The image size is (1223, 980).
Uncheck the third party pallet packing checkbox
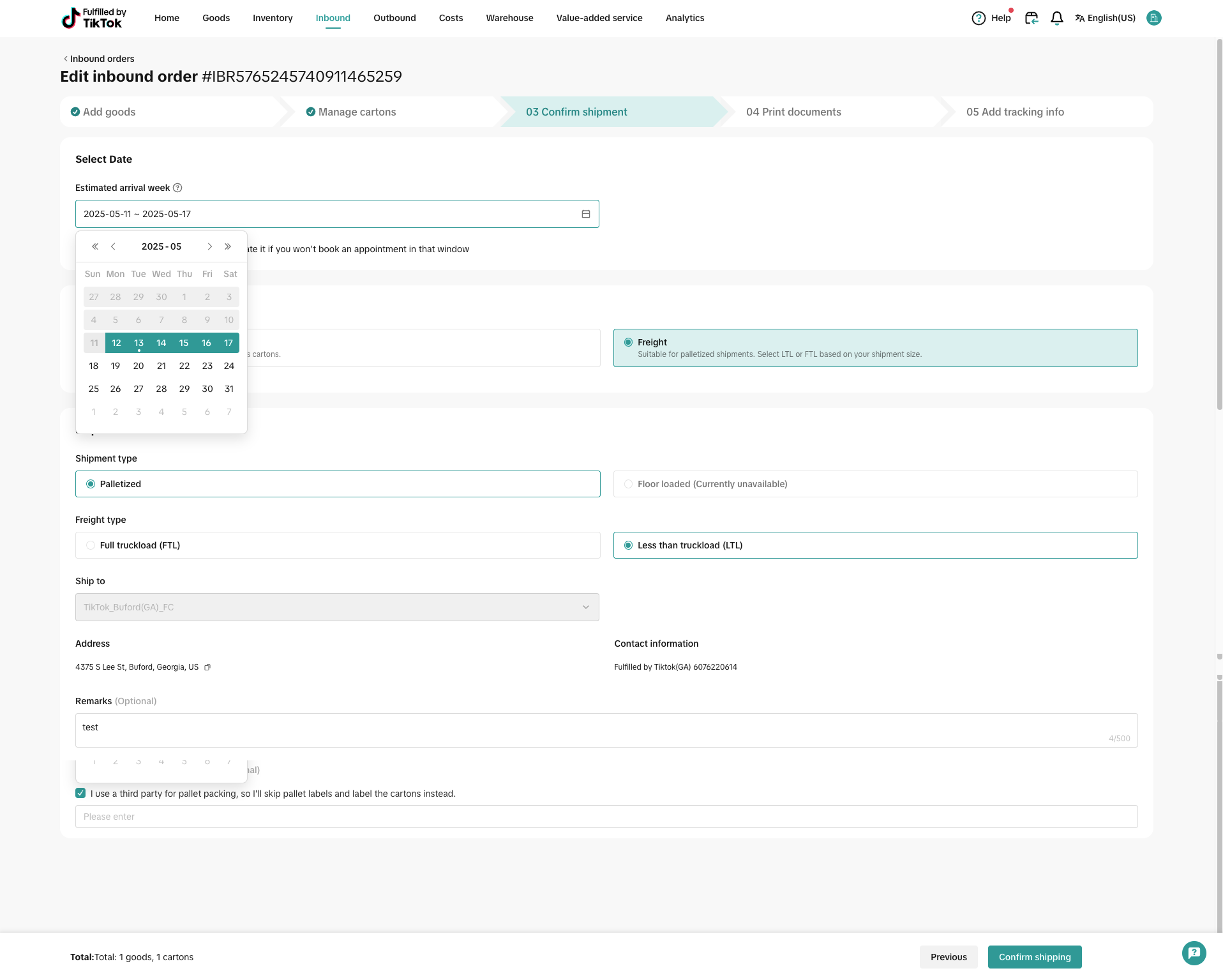[x=80, y=793]
